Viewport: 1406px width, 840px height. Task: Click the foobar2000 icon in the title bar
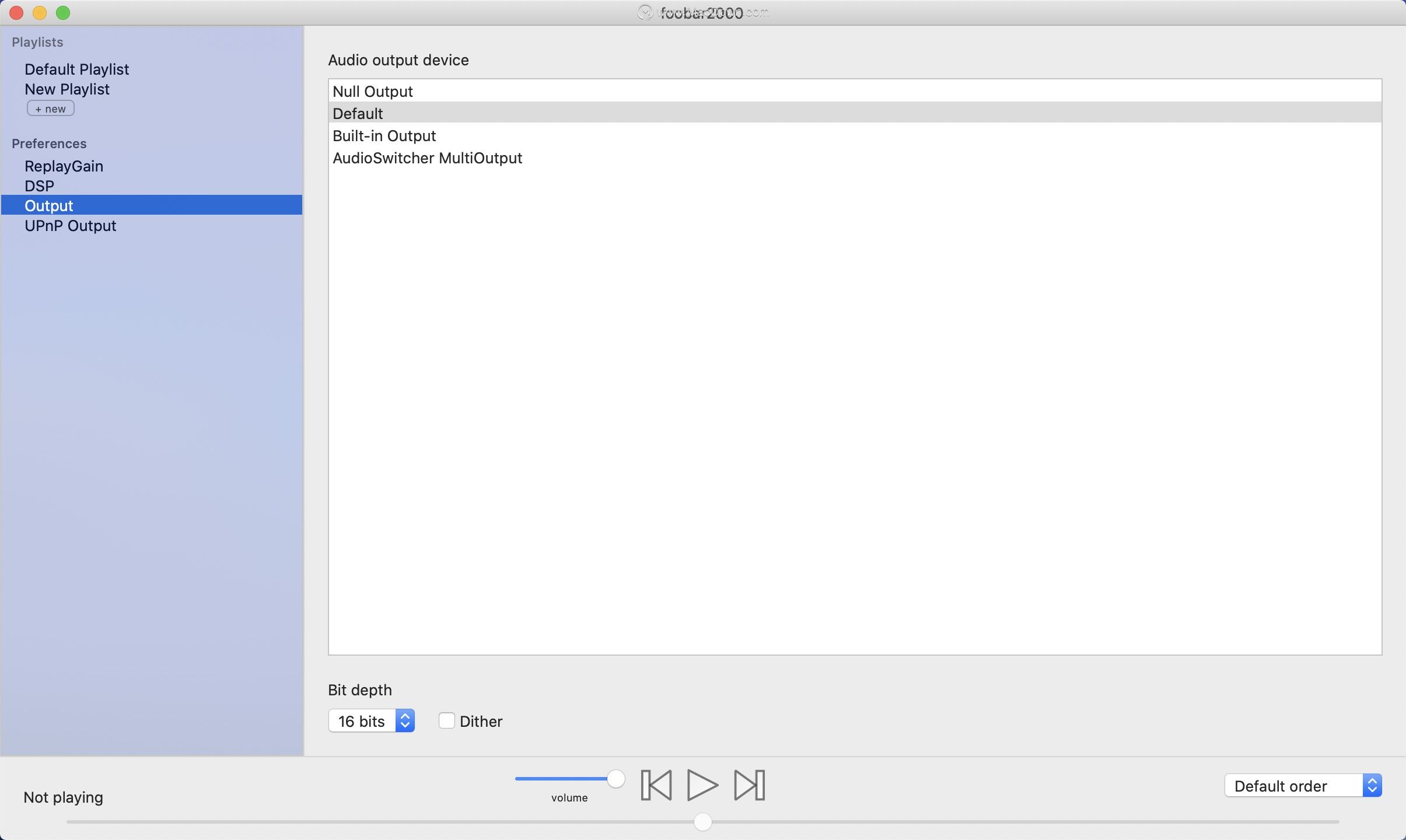coord(645,12)
